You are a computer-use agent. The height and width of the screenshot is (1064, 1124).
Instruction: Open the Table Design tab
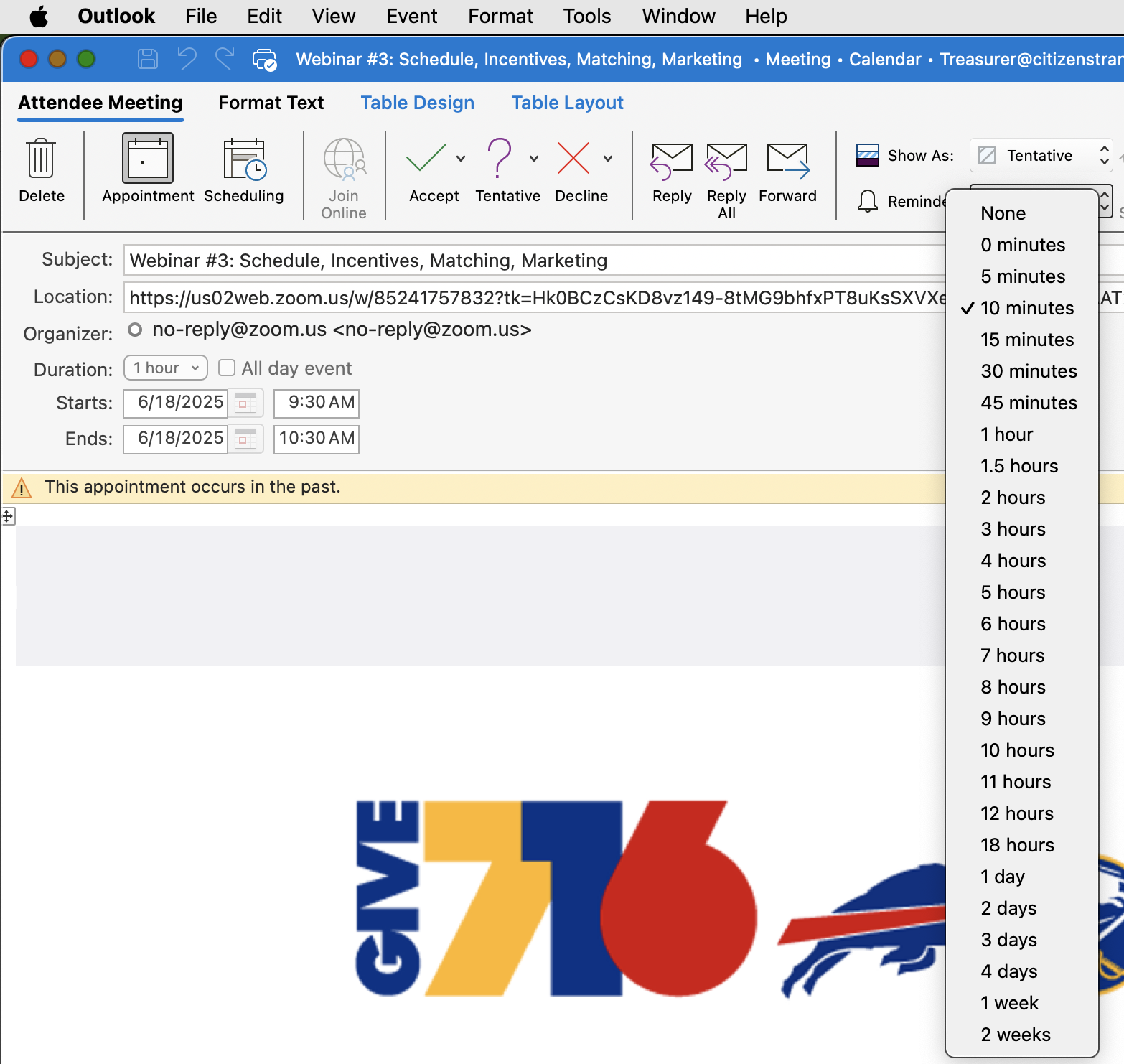(417, 103)
